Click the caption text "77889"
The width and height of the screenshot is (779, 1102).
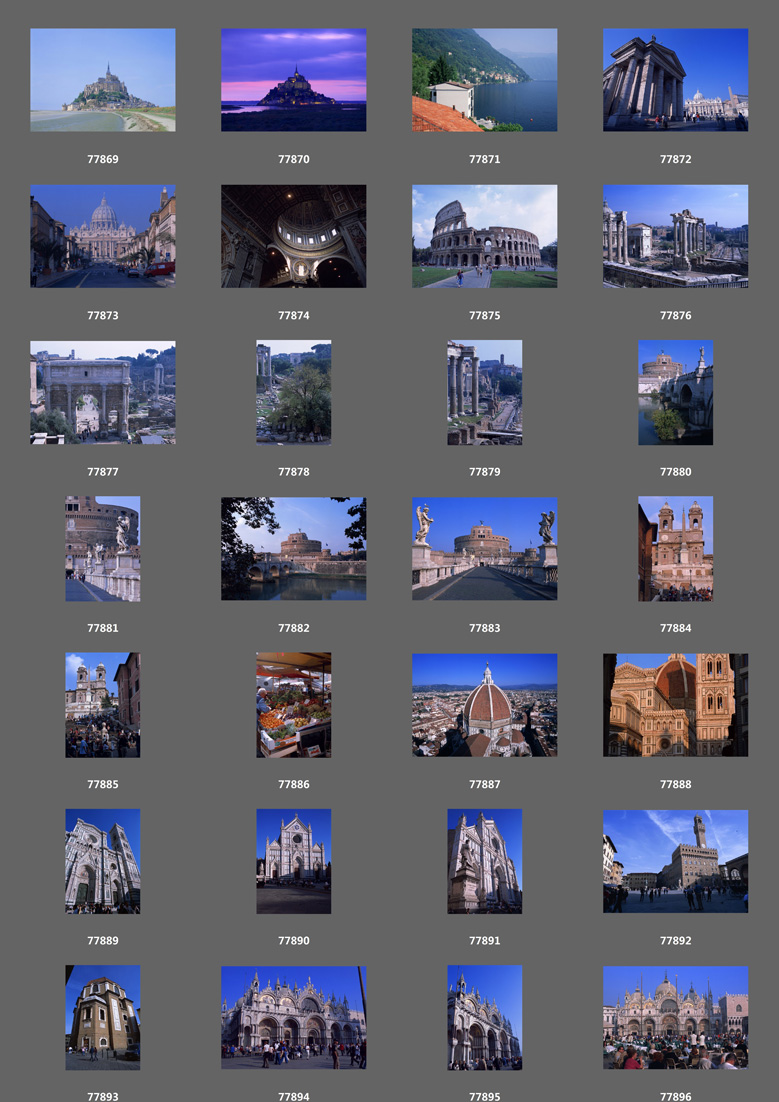click(x=103, y=940)
